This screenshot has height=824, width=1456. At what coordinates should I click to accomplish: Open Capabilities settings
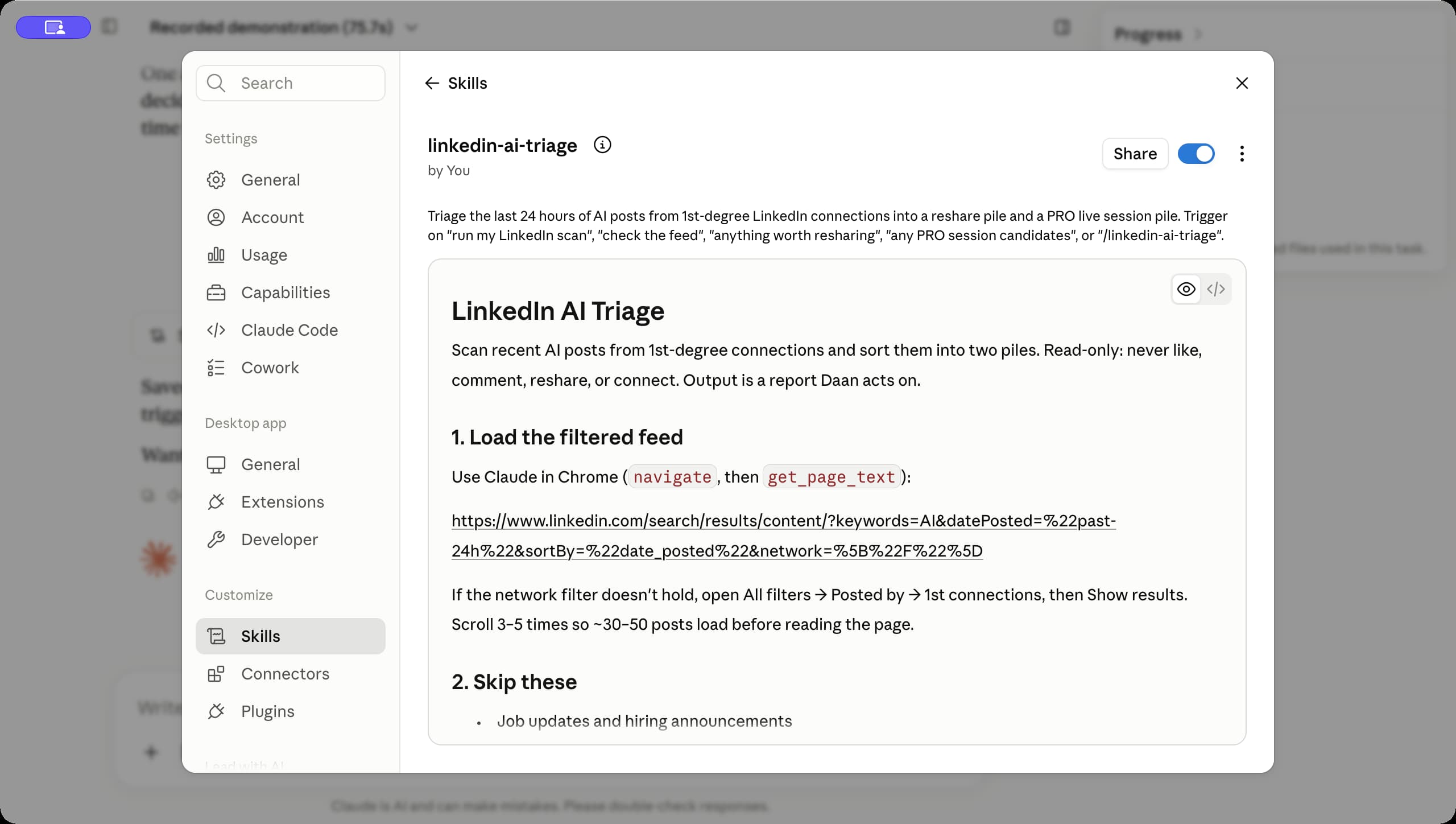291,292
